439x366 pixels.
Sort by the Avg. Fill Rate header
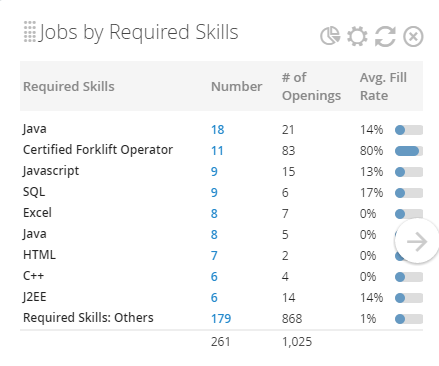(383, 86)
